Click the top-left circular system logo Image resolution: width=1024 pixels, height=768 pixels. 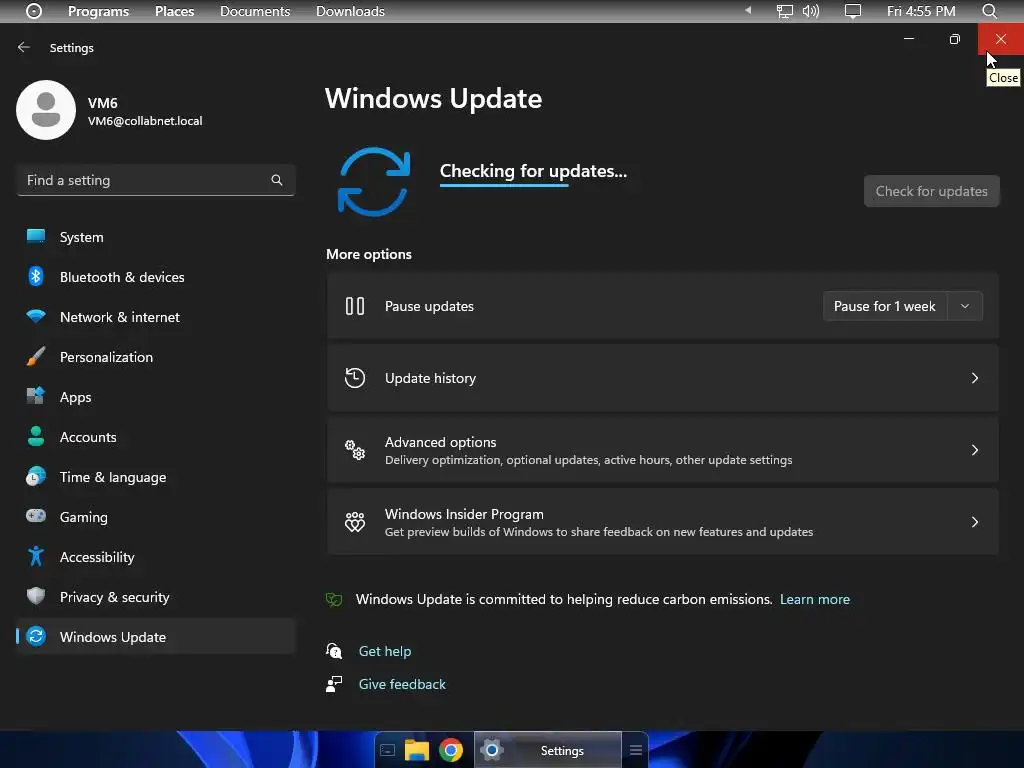tap(34, 11)
